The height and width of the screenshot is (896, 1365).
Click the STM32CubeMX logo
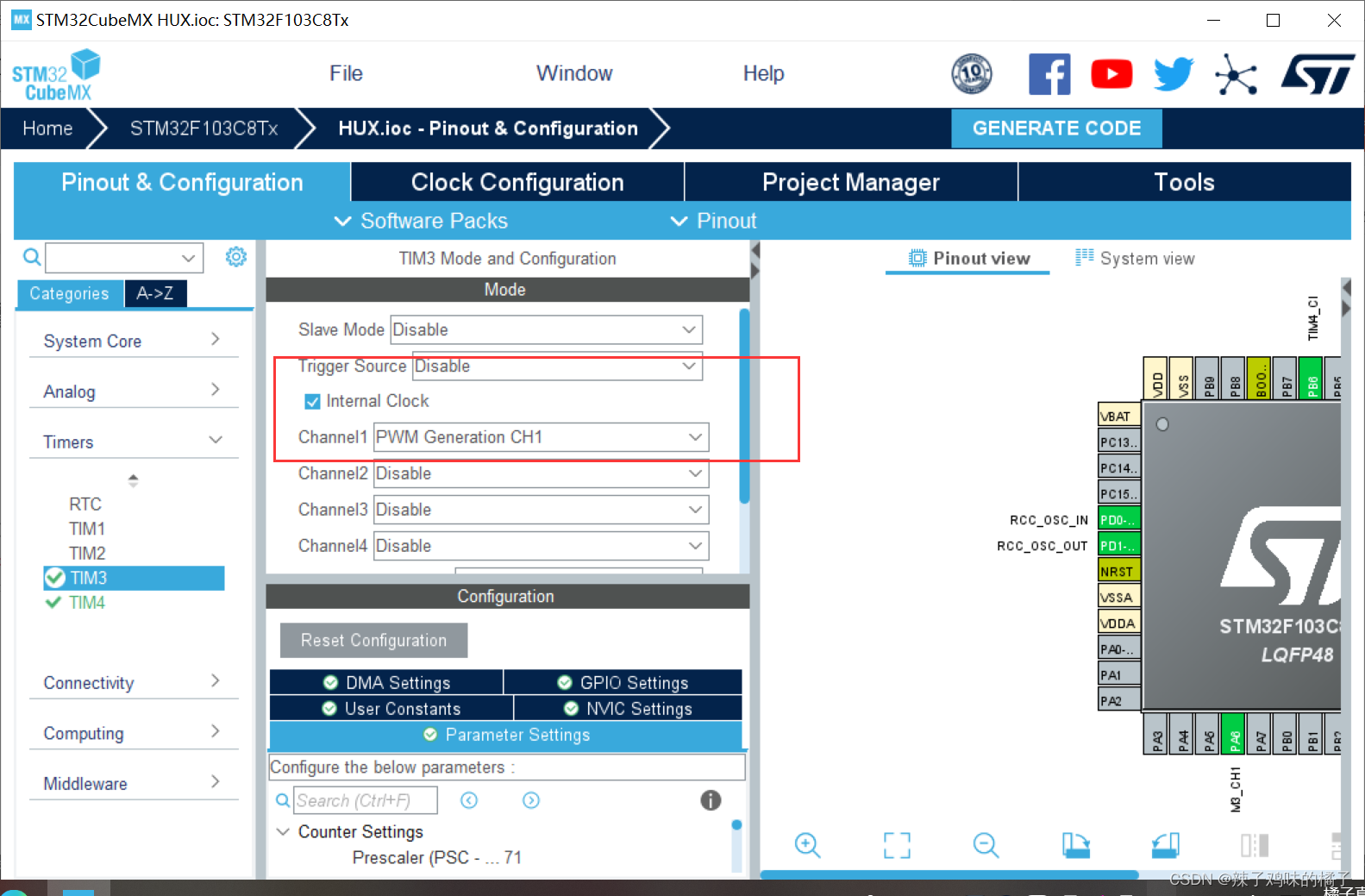click(x=56, y=75)
